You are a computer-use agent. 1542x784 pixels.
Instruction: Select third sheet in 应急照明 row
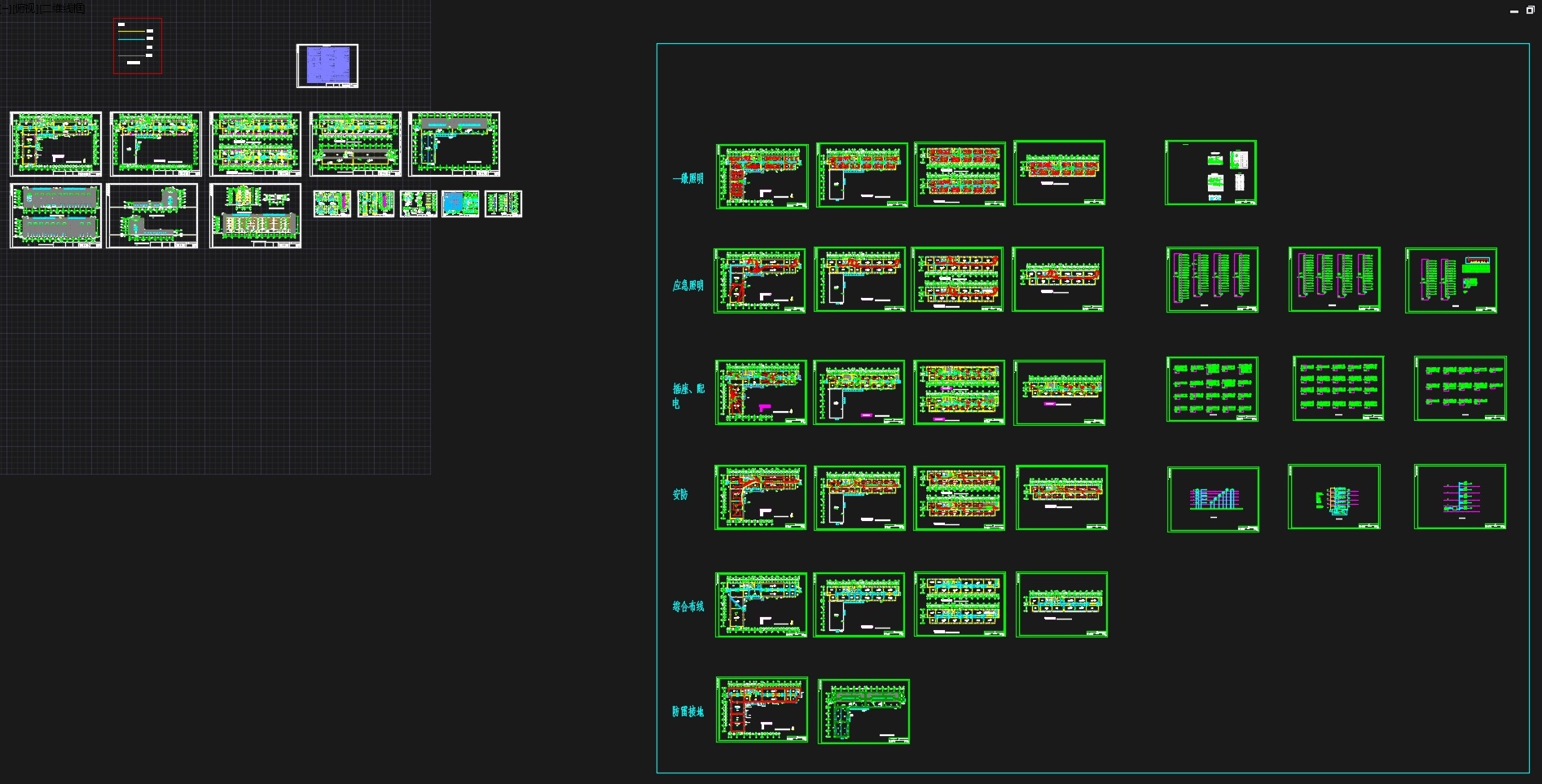pos(958,279)
